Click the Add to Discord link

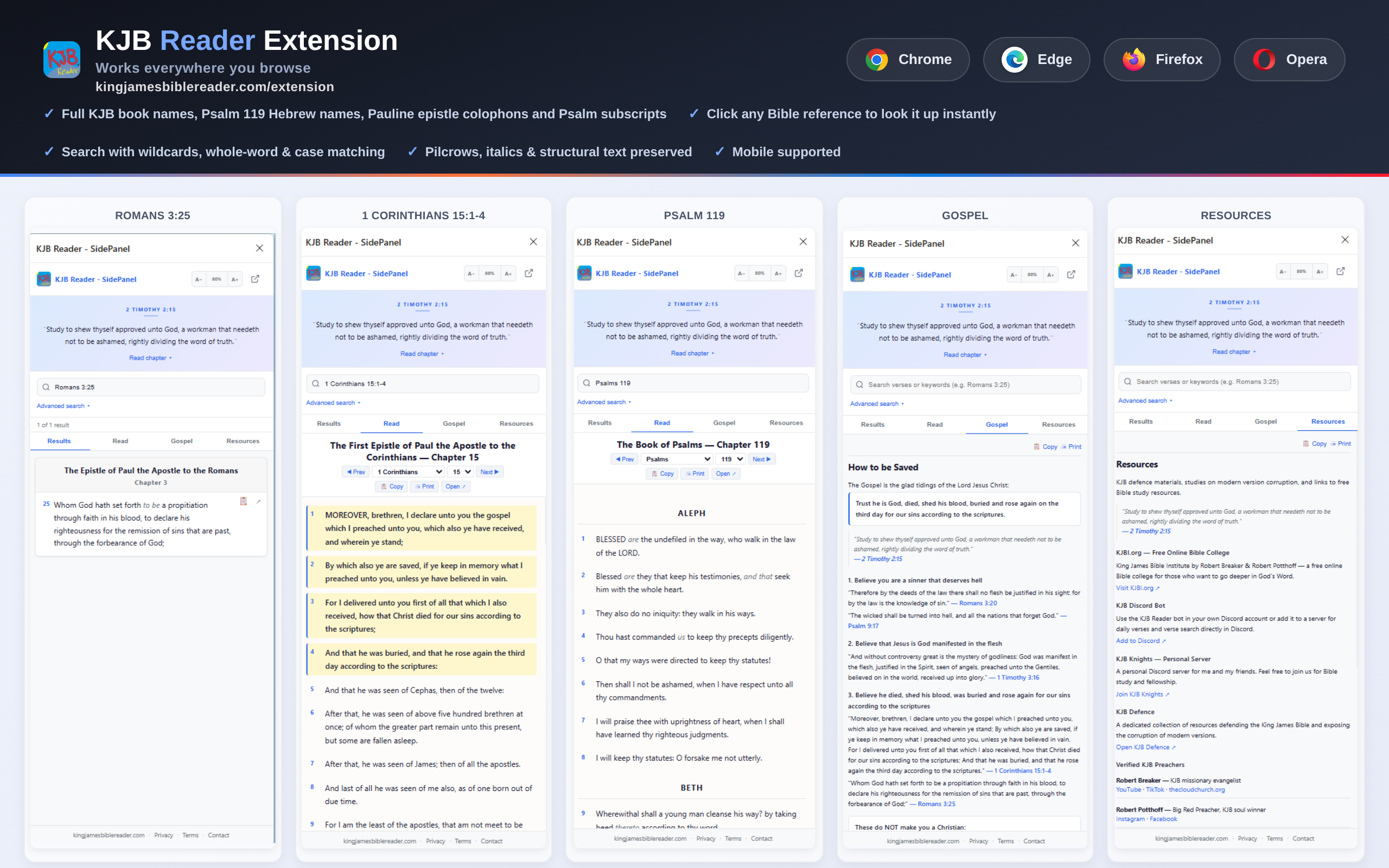[x=1140, y=641]
